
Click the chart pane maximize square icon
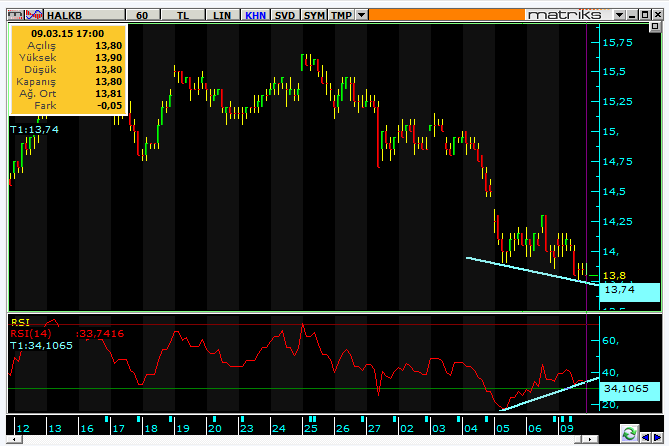655,27
